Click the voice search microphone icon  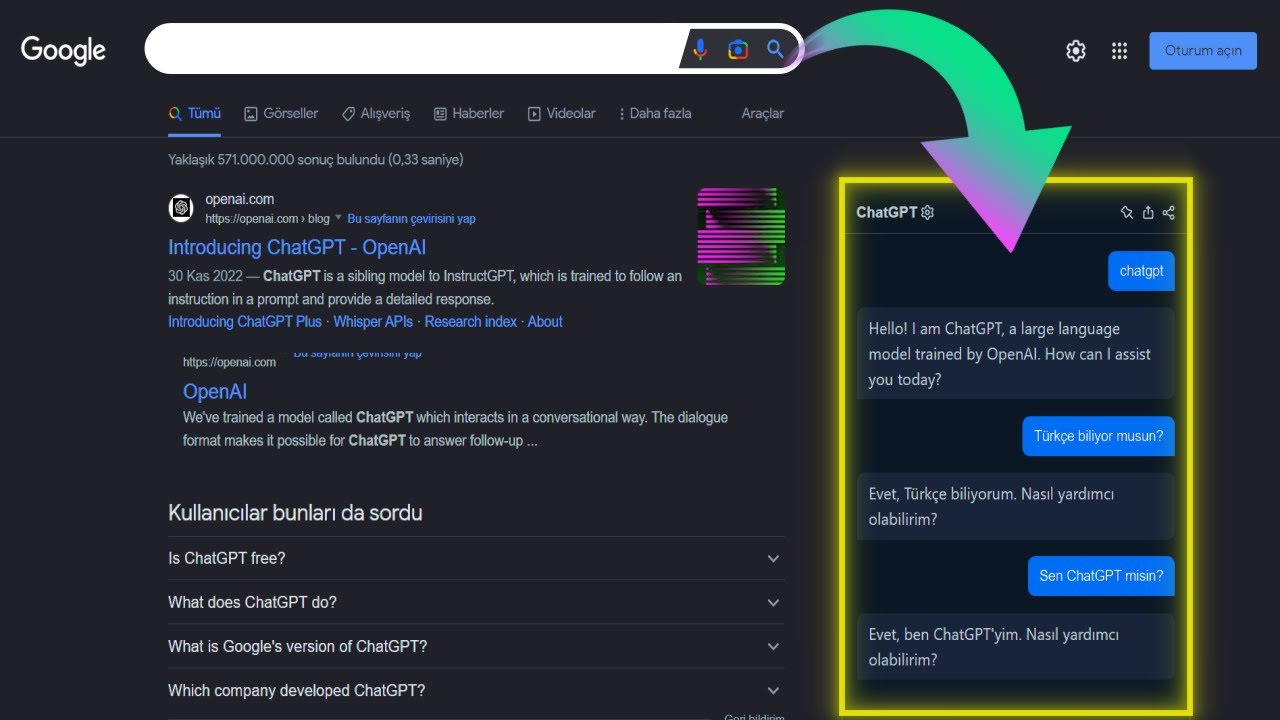[x=700, y=50]
